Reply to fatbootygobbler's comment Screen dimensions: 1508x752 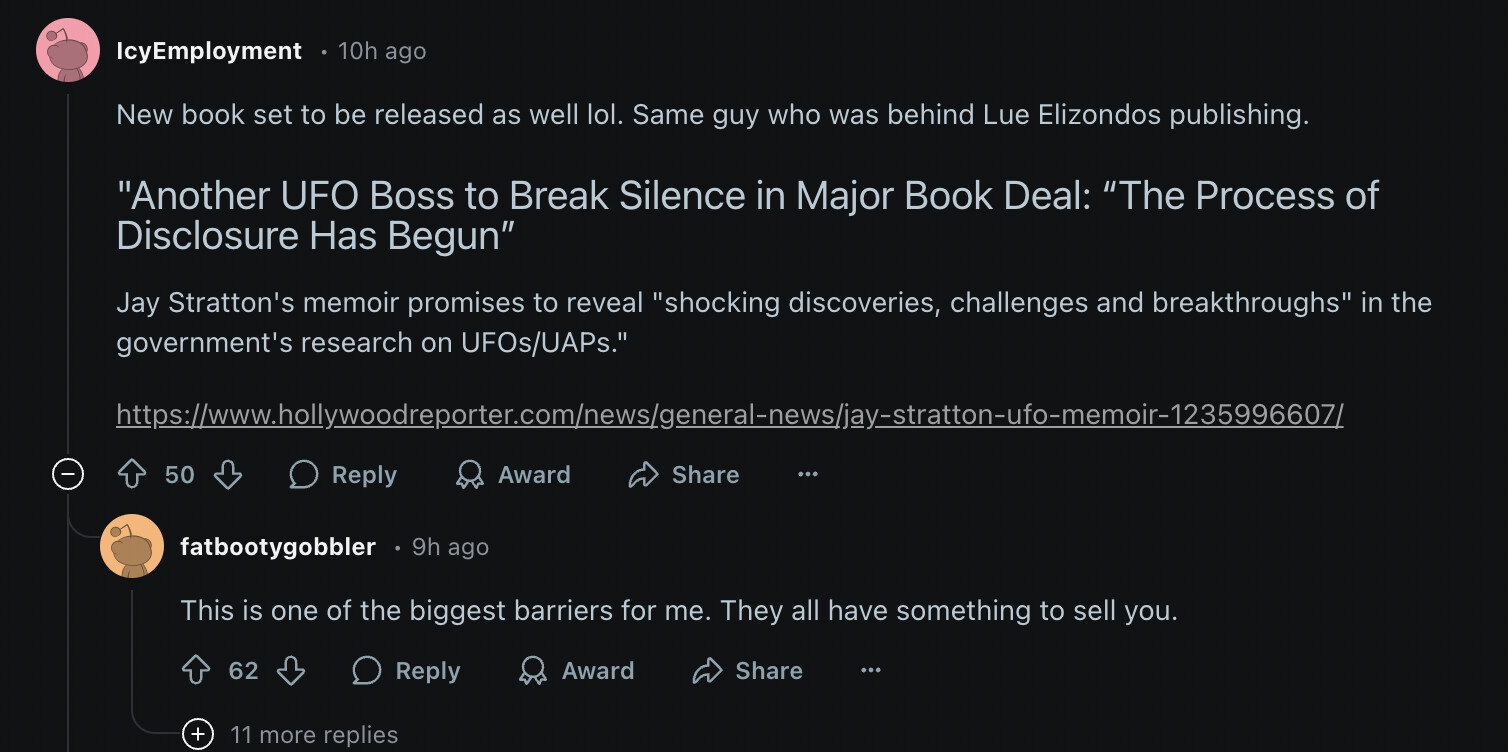(x=407, y=670)
